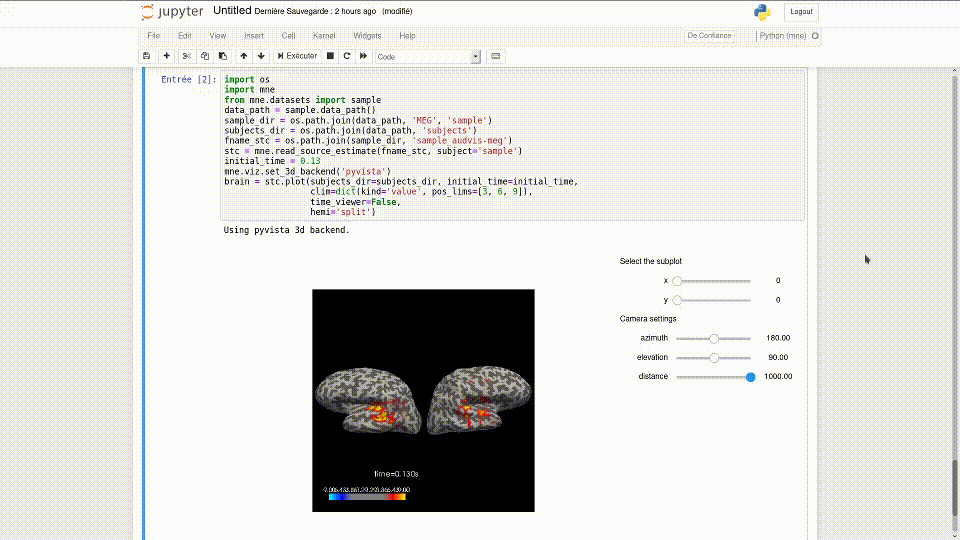
Task: Open the cell type Code dropdown
Action: [427, 57]
